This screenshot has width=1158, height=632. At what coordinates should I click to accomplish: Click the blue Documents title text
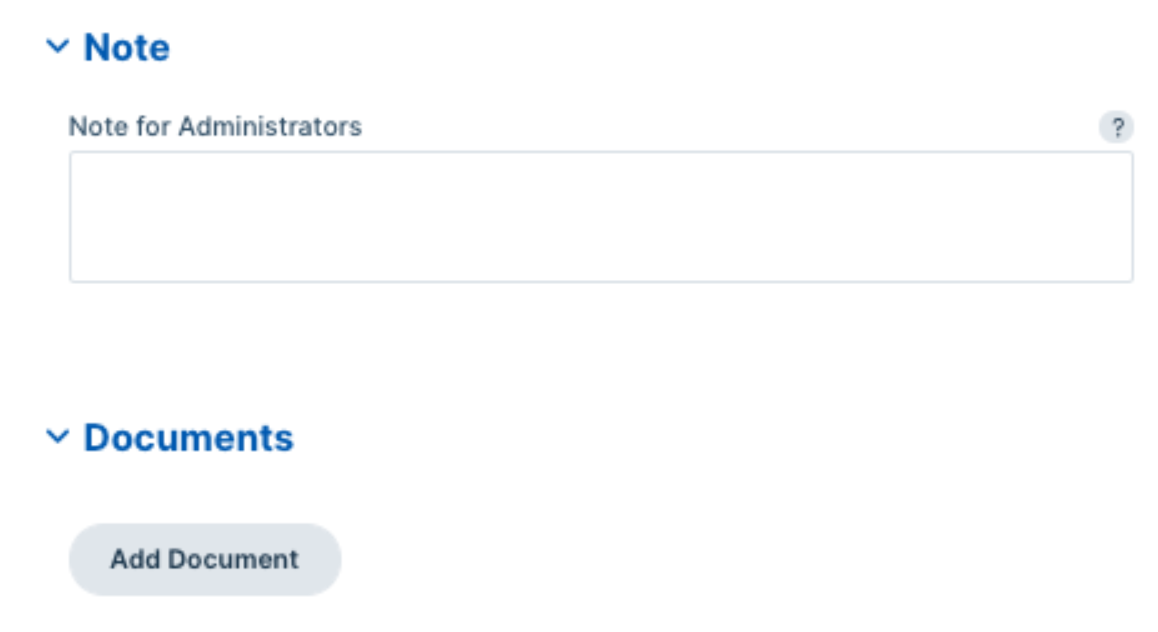(x=189, y=438)
